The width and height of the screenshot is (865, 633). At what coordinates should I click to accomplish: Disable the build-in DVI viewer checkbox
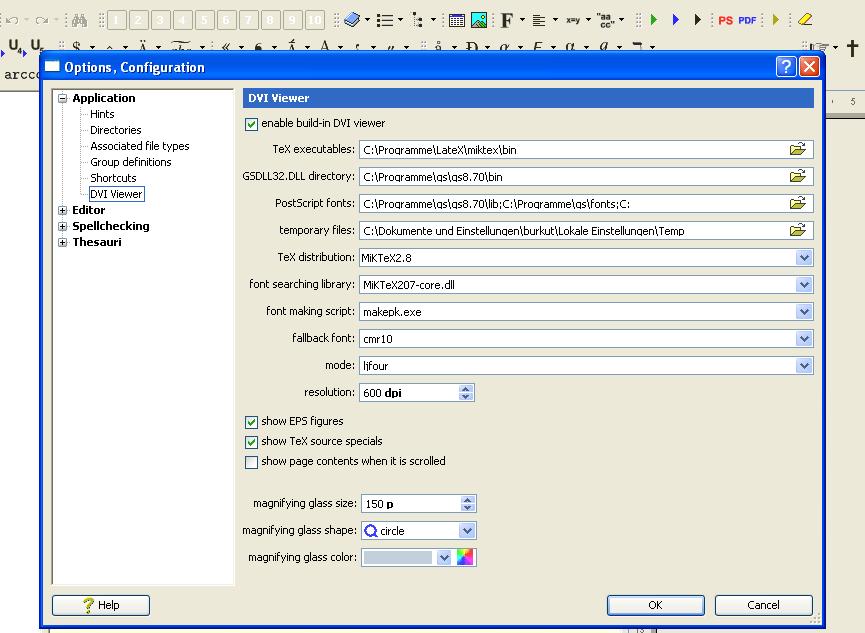tap(251, 124)
